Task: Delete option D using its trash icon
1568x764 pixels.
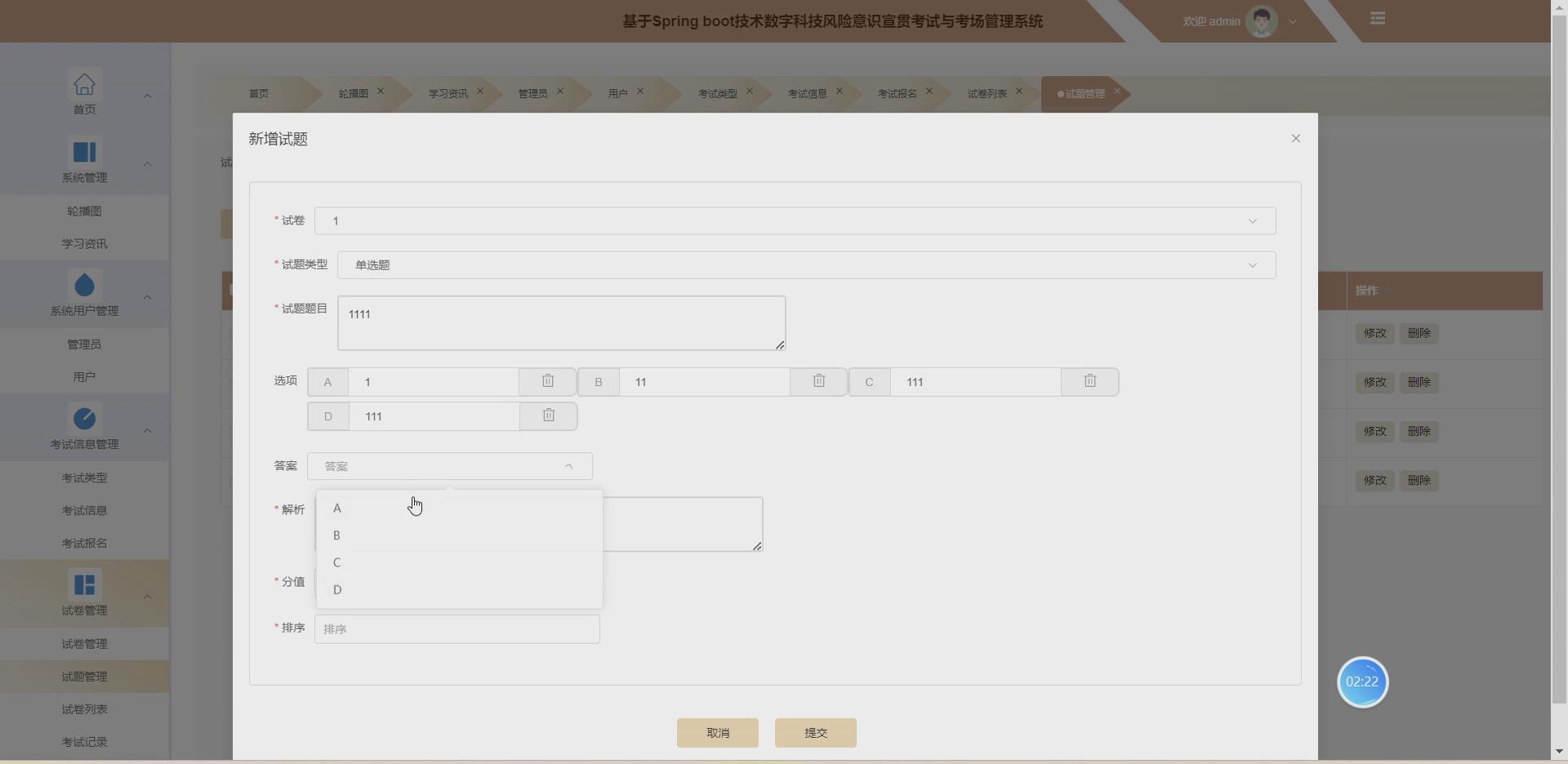Action: click(546, 415)
